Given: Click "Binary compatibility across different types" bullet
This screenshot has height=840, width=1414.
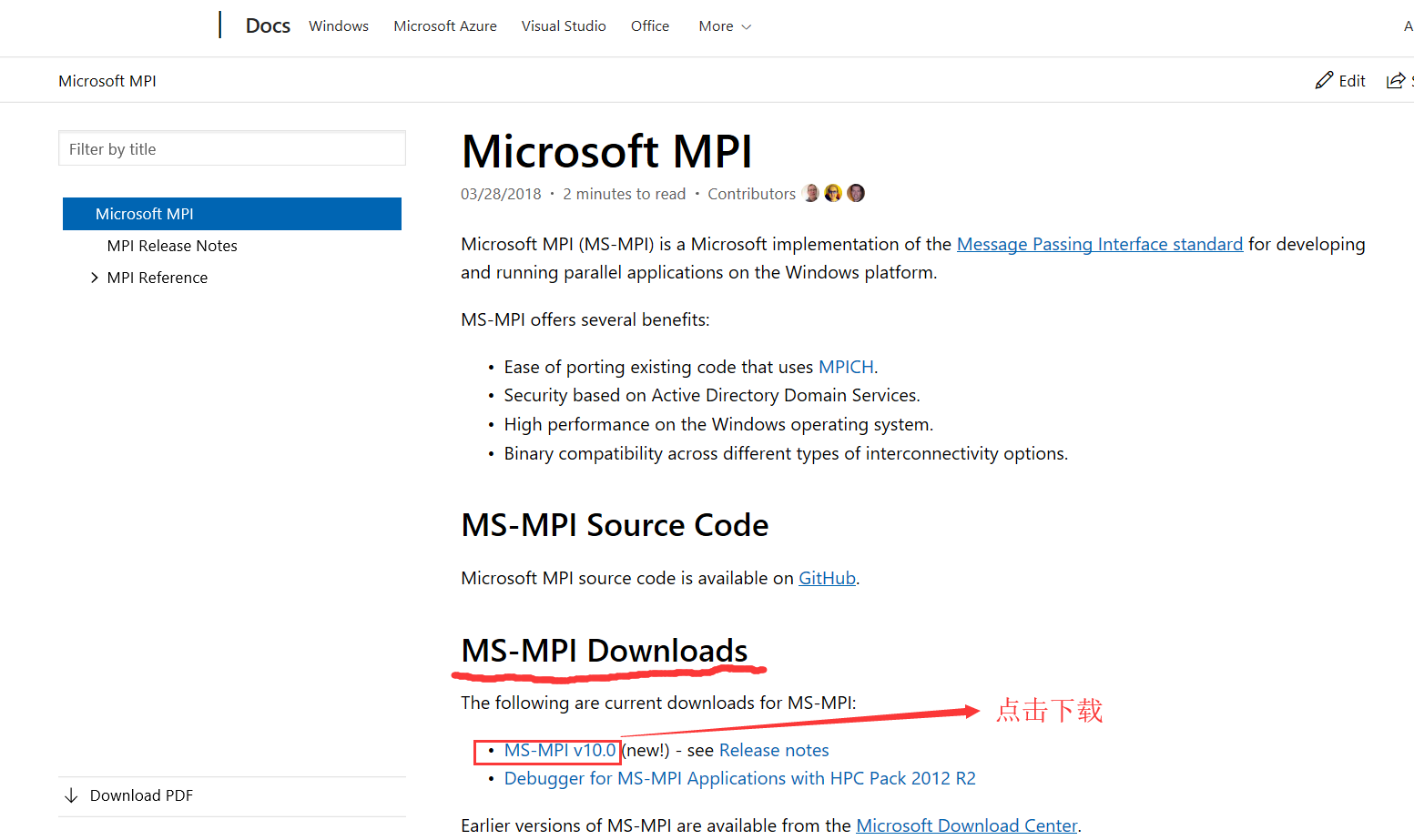Looking at the screenshot, I should [x=786, y=453].
